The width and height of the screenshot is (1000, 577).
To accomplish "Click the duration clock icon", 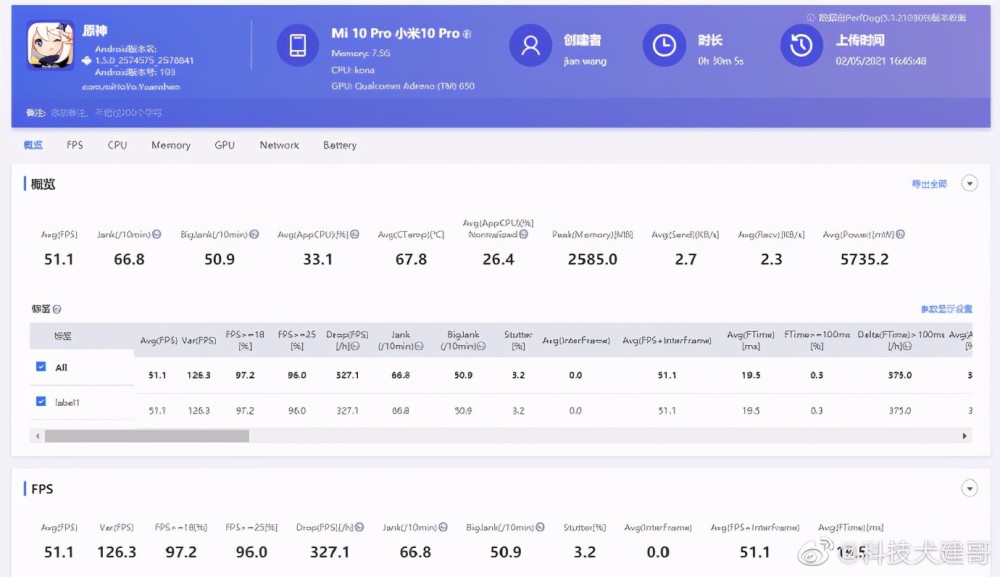I will coord(664,45).
